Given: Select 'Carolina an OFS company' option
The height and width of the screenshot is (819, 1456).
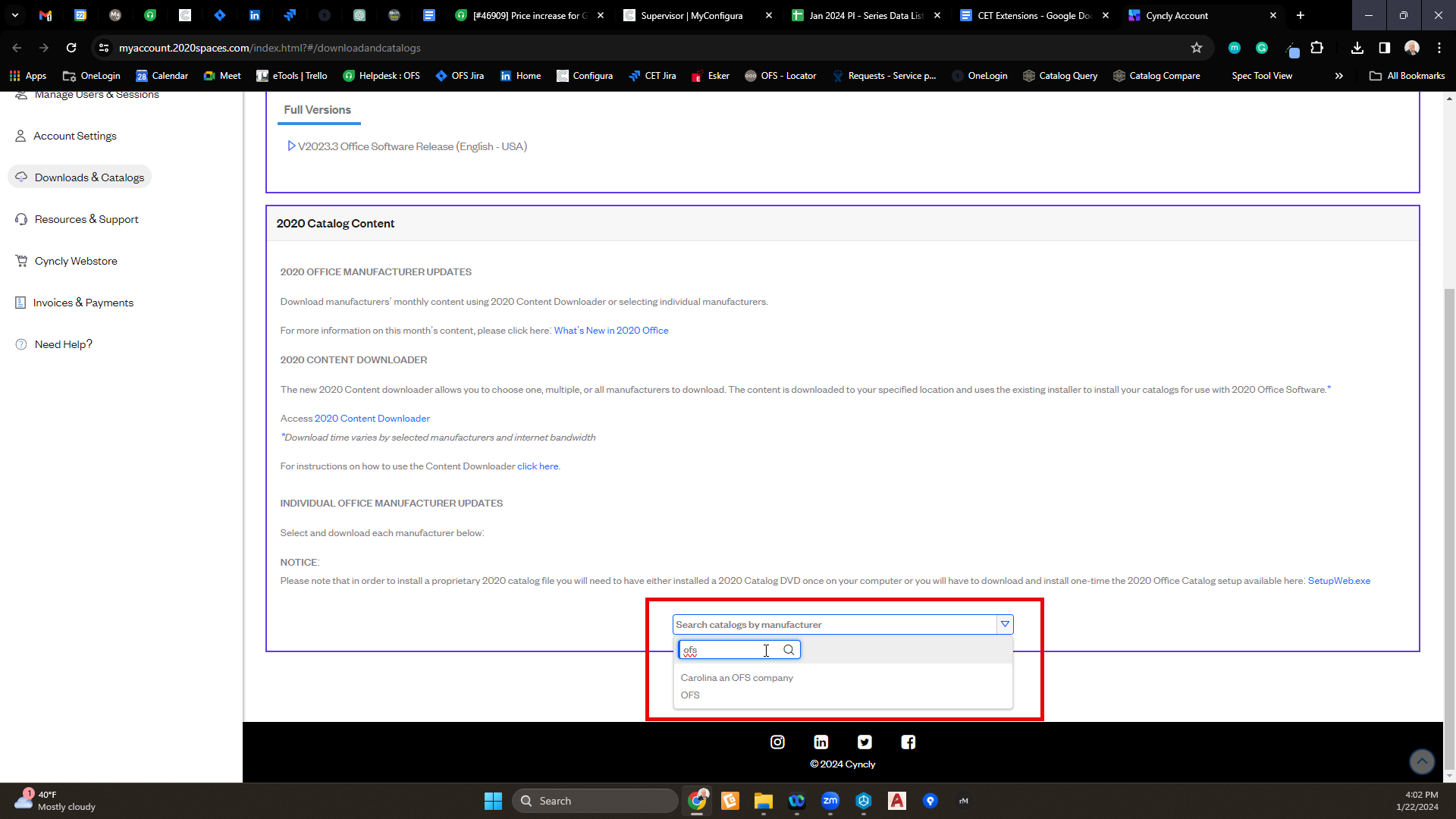Looking at the screenshot, I should [x=736, y=678].
